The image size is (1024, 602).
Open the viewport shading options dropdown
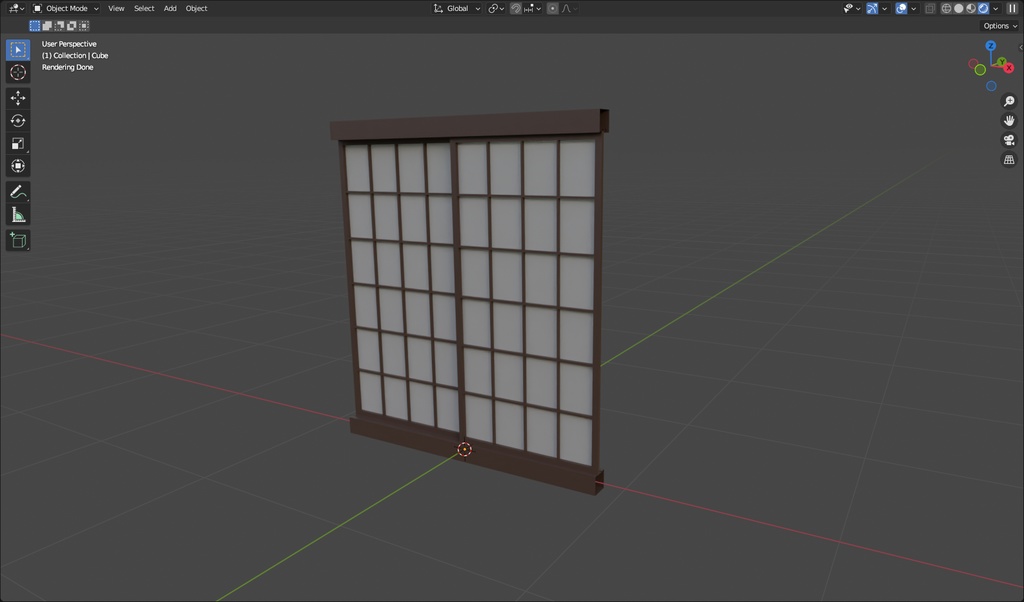pos(996,8)
